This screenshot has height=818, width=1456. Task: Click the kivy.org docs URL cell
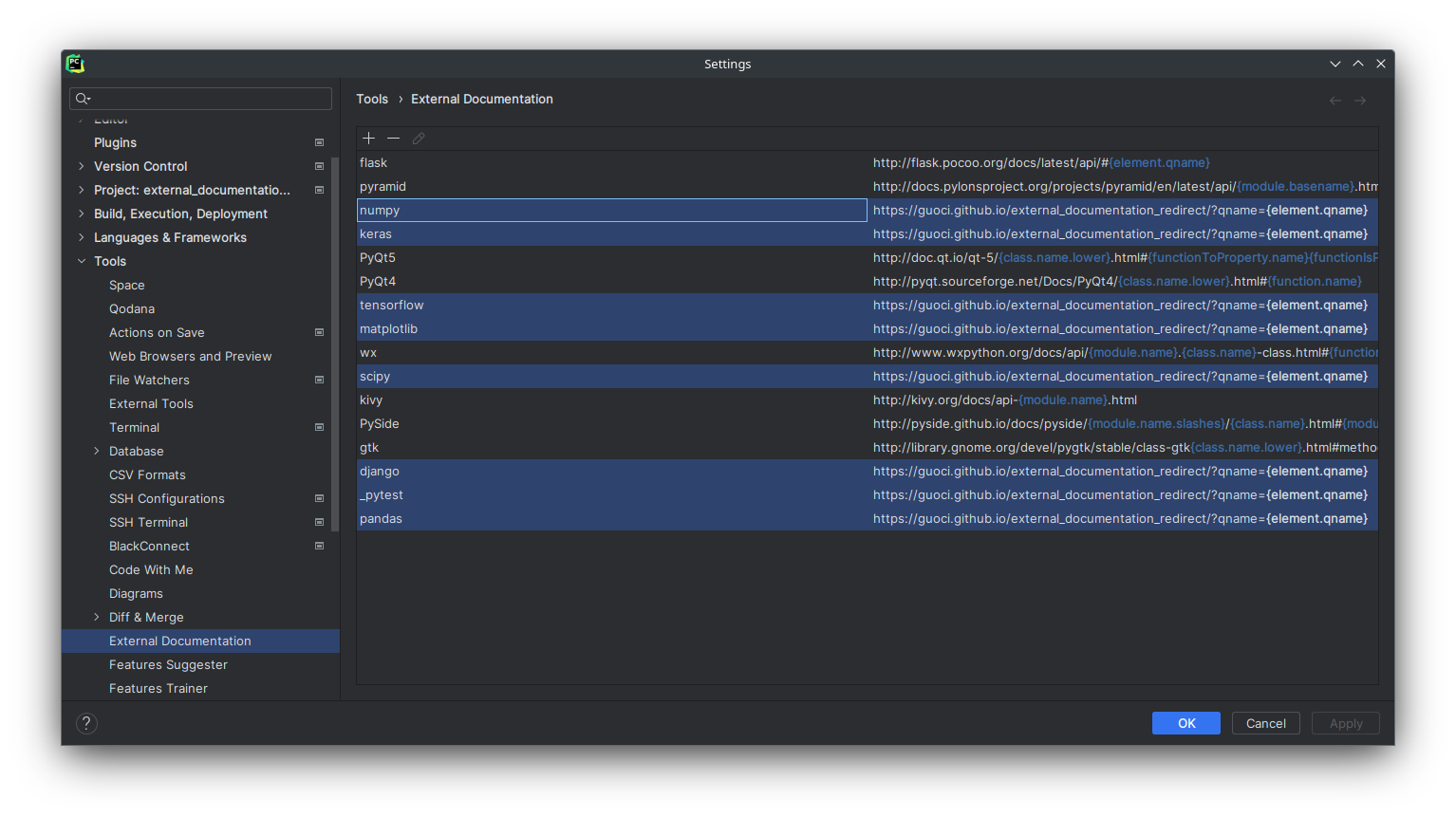point(1123,400)
